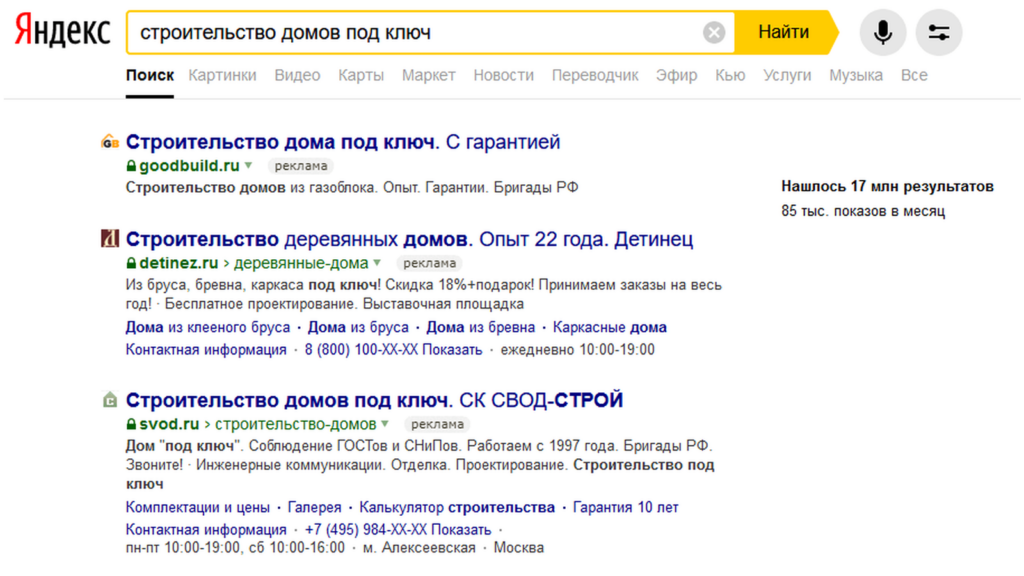The width and height of the screenshot is (1024, 576).
Task: Click the Найти search button
Action: coord(784,32)
